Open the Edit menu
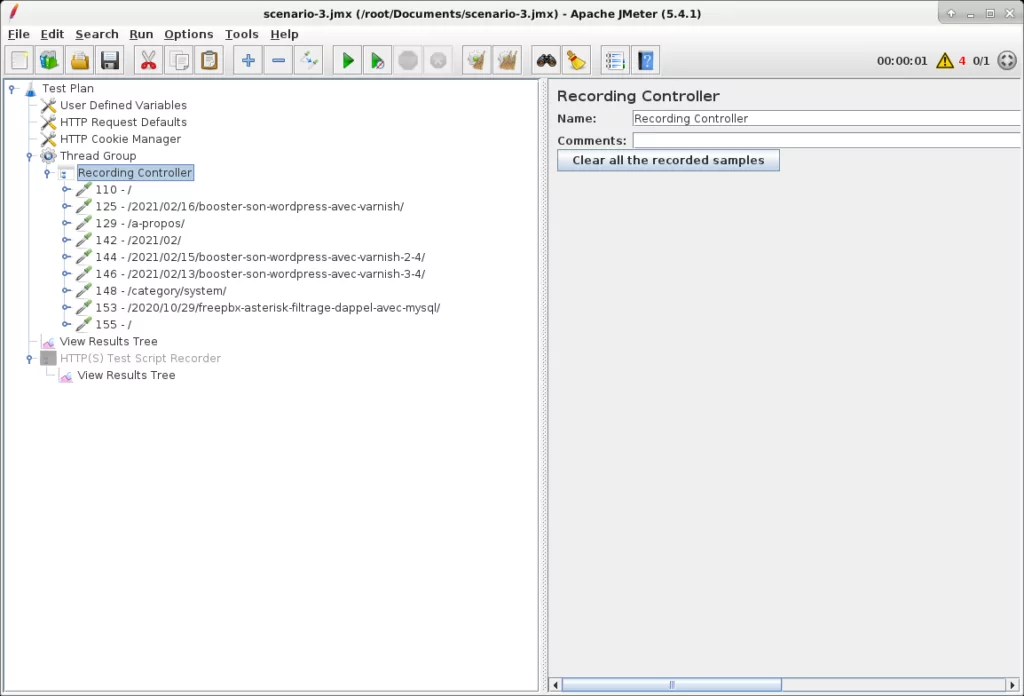 coord(52,34)
